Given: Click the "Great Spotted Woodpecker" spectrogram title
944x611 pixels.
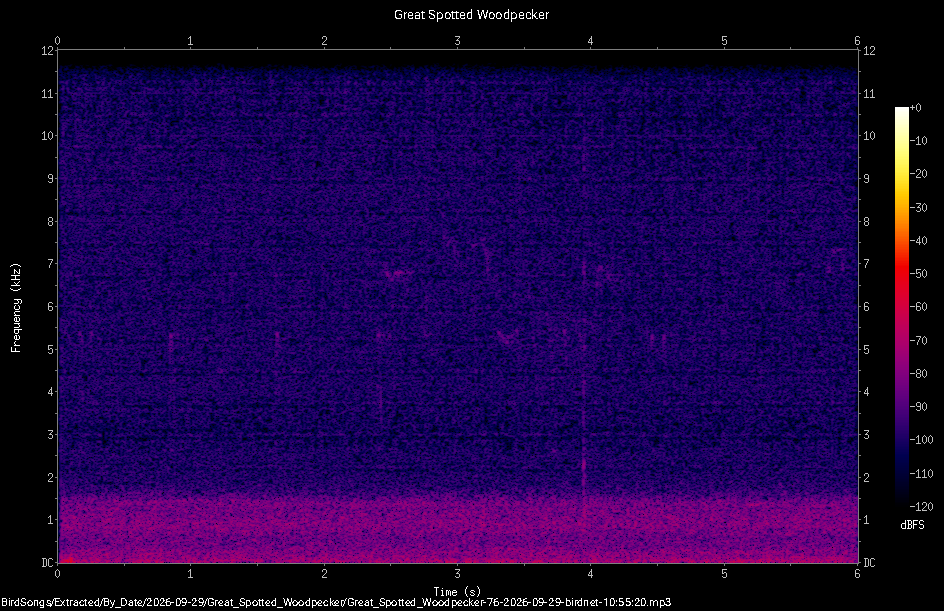Looking at the screenshot, I should tap(471, 14).
